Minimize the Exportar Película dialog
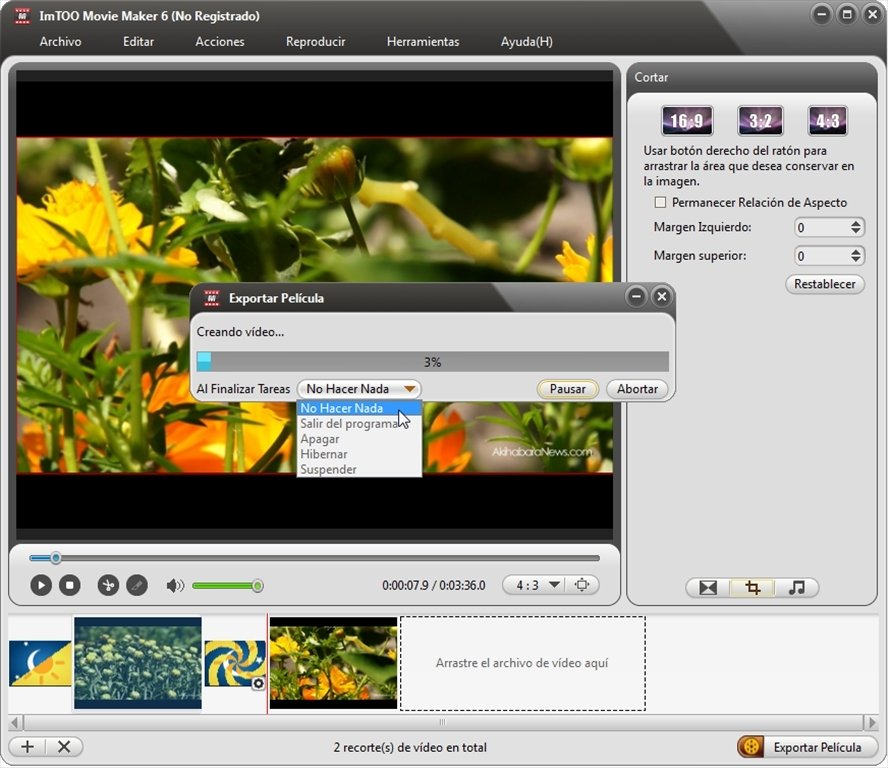The width and height of the screenshot is (888, 768). pyautogui.click(x=637, y=296)
